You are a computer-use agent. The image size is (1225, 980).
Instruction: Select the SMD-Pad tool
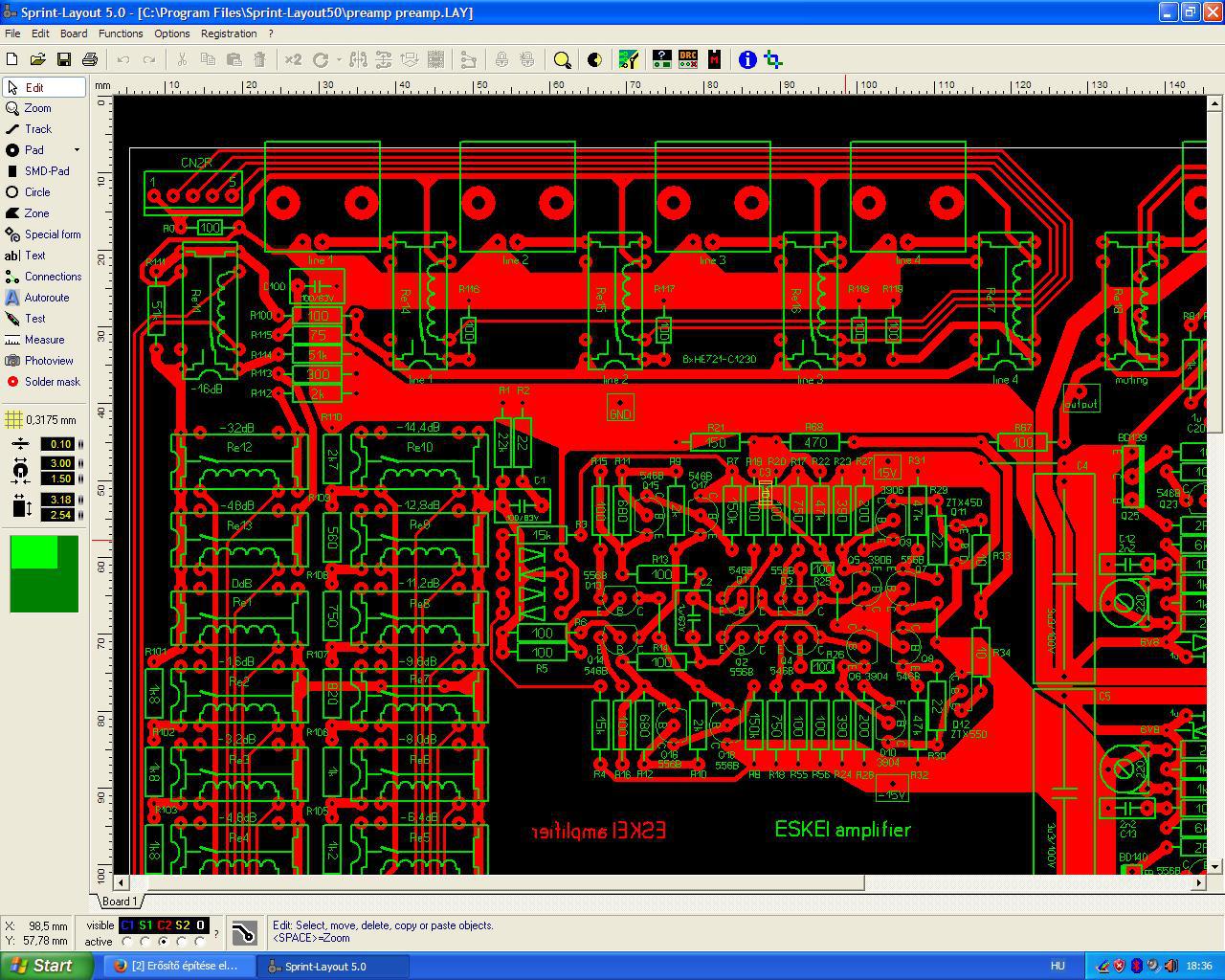(x=45, y=171)
